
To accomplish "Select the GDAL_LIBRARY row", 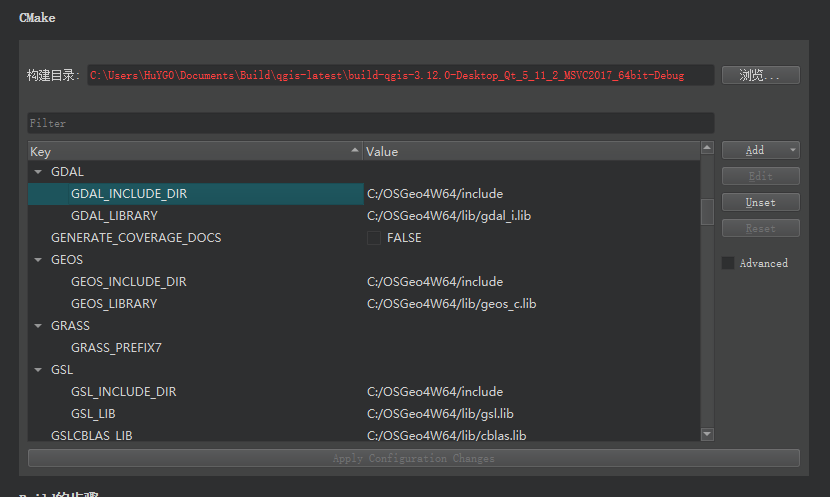I will [x=114, y=216].
